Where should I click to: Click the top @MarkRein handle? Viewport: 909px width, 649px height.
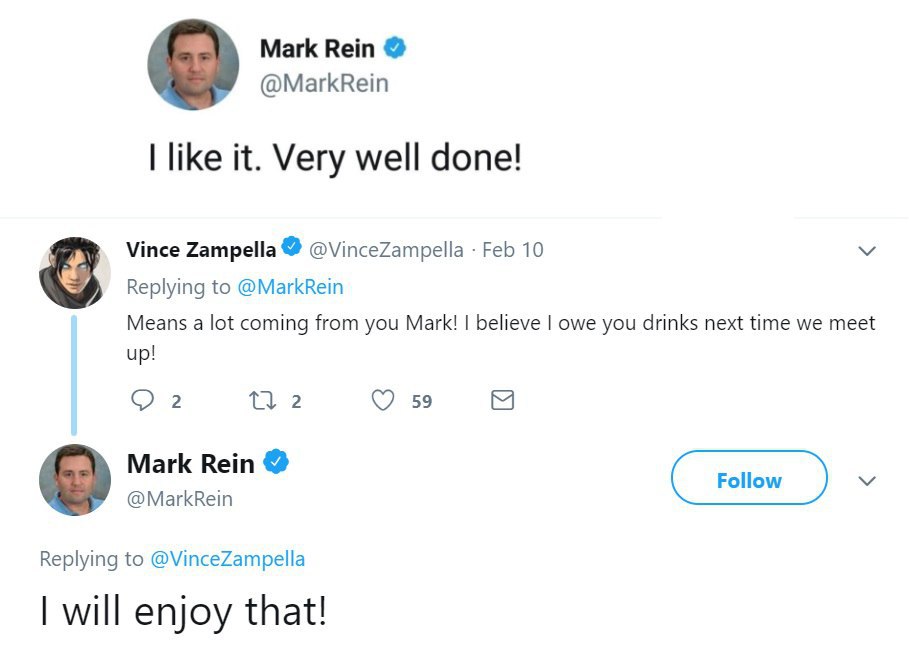tap(323, 84)
